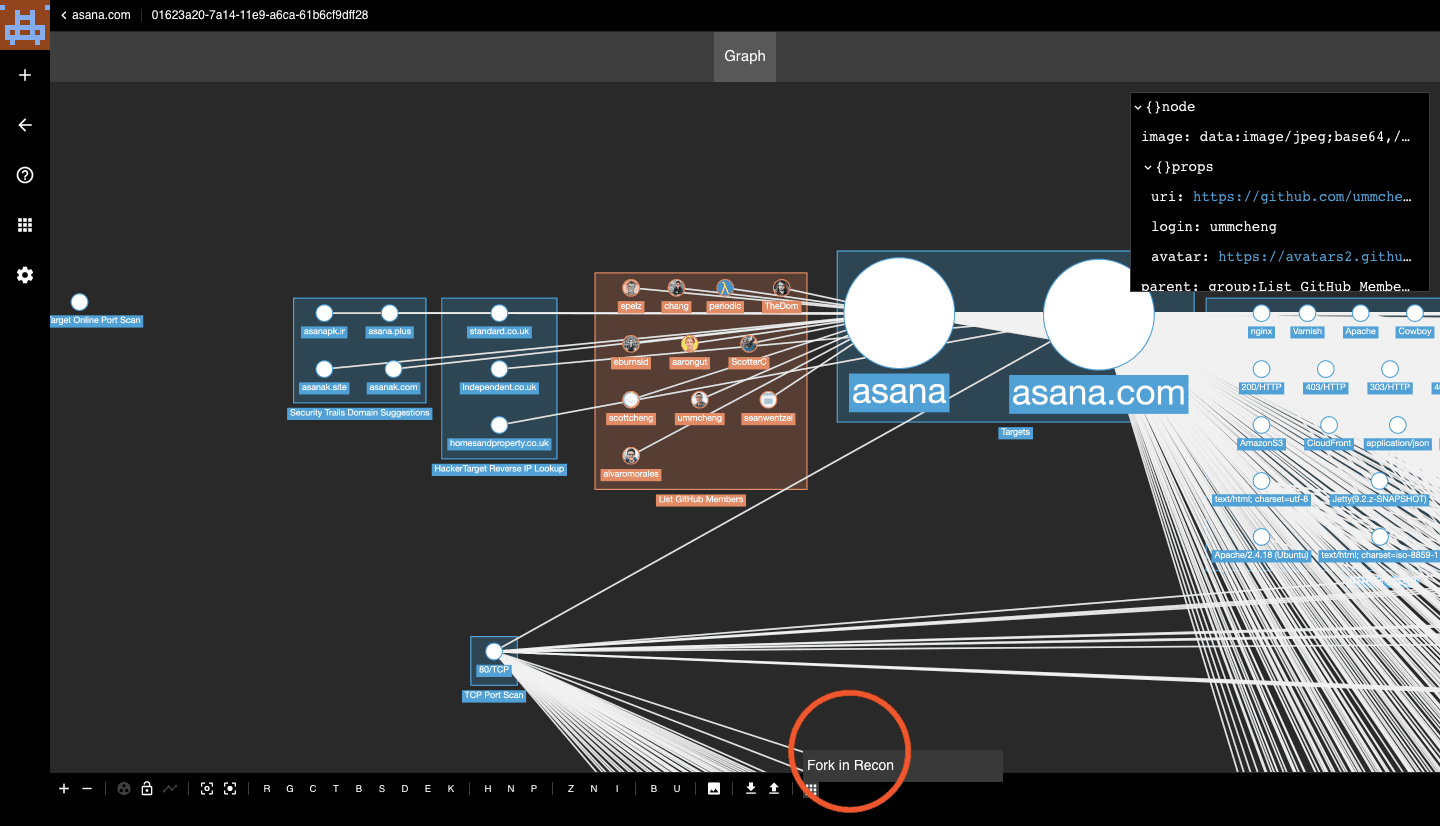Select the 80/TCP port node
Viewport: 1440px width, 826px height.
click(494, 652)
